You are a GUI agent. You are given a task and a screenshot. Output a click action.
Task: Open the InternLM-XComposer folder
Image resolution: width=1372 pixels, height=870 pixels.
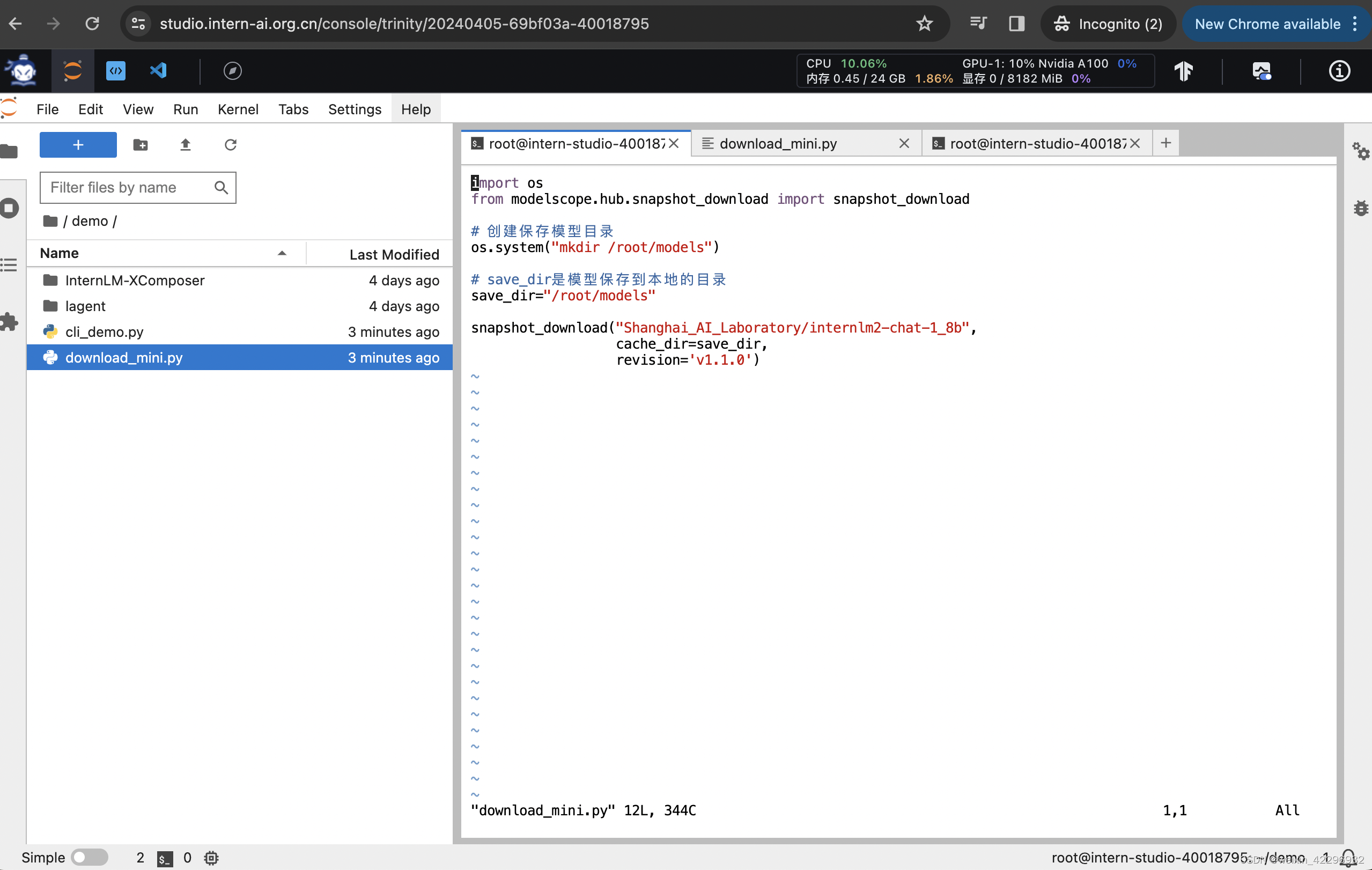coord(135,281)
